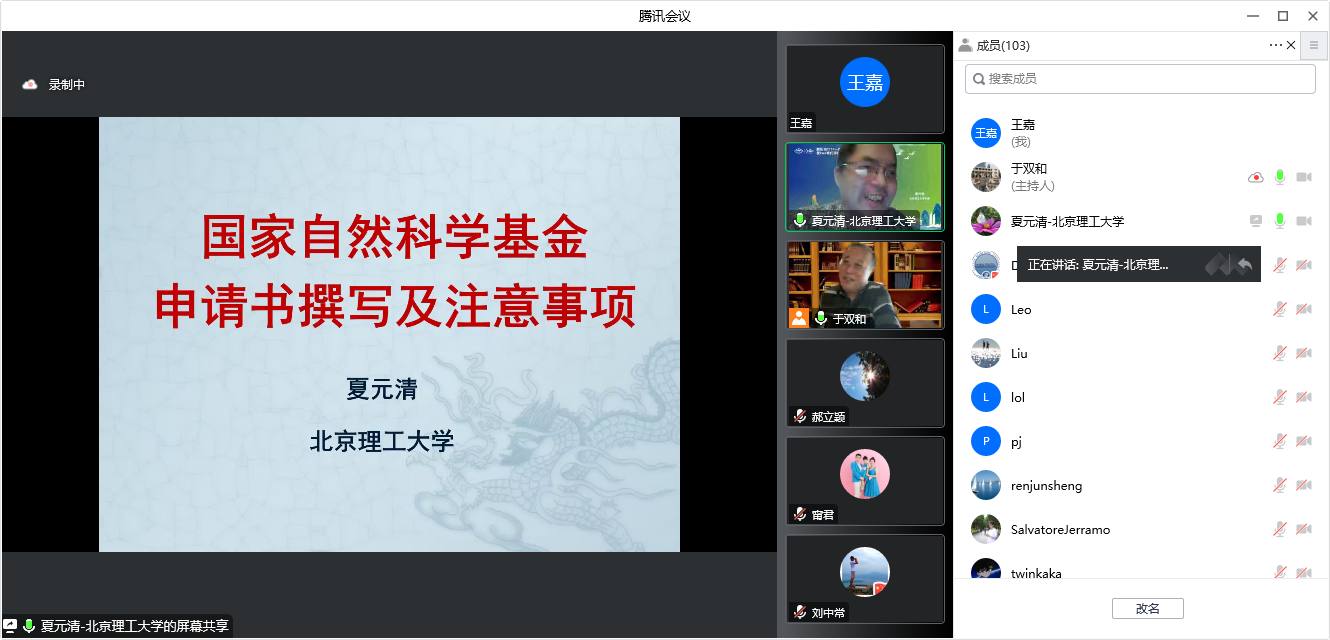The image size is (1330, 640).
Task: Toggle the disabled camera for Liu
Action: pos(1304,353)
